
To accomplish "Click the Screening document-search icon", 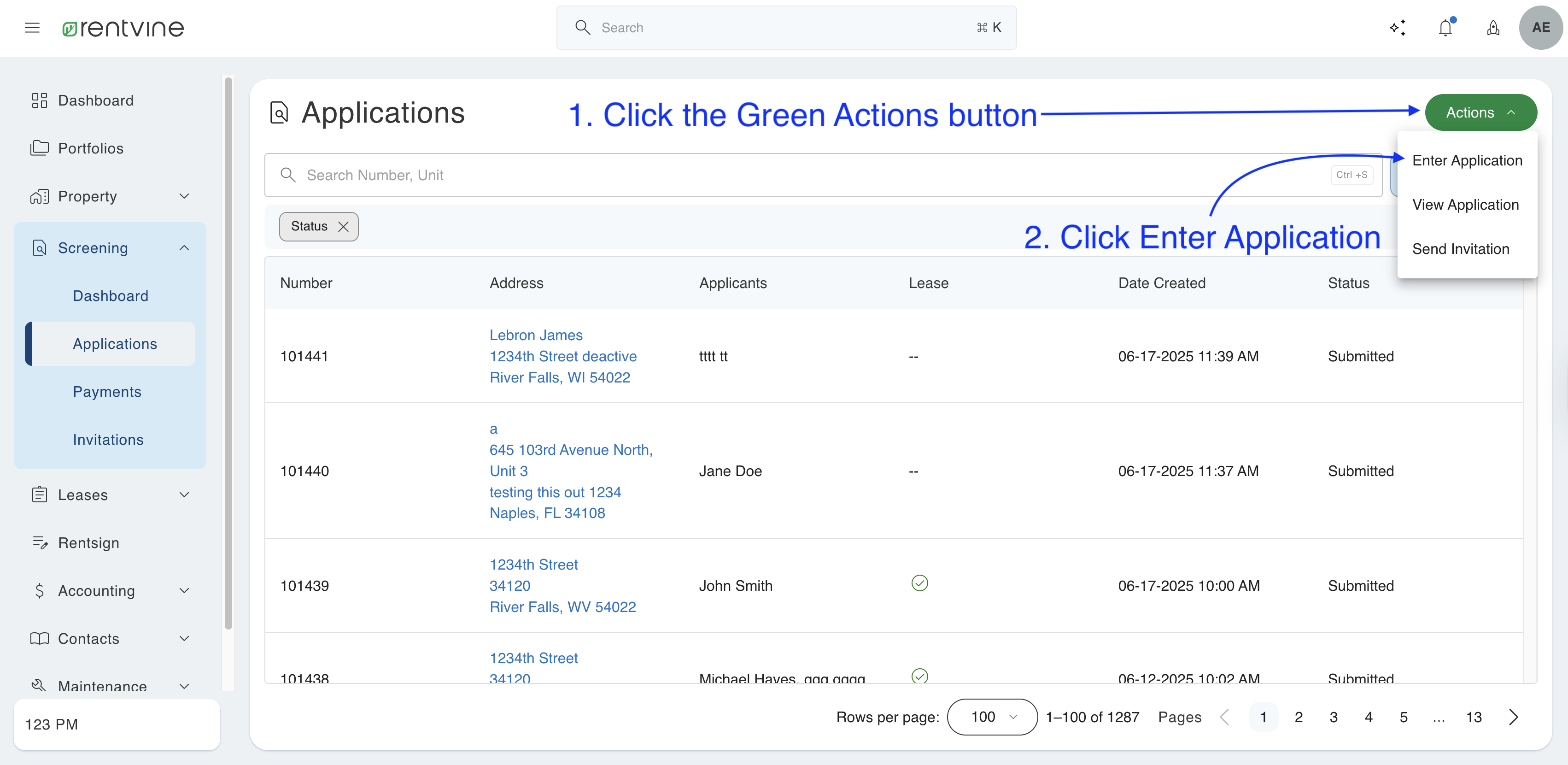I will click(40, 248).
